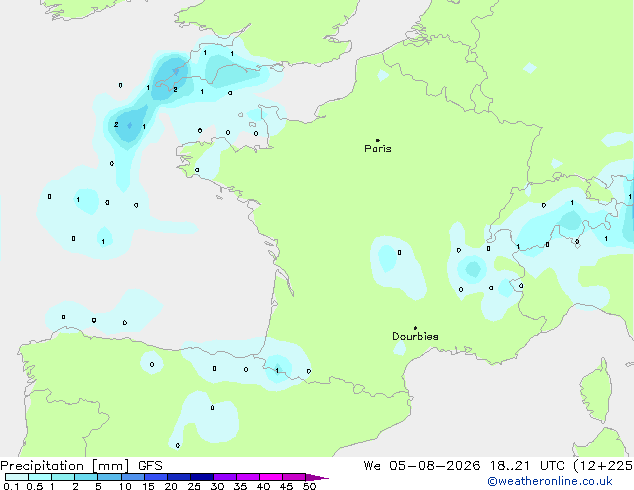Image resolution: width=634 pixels, height=490 pixels.
Task: Click the purple arrow tip past 50
Action: coord(317,477)
